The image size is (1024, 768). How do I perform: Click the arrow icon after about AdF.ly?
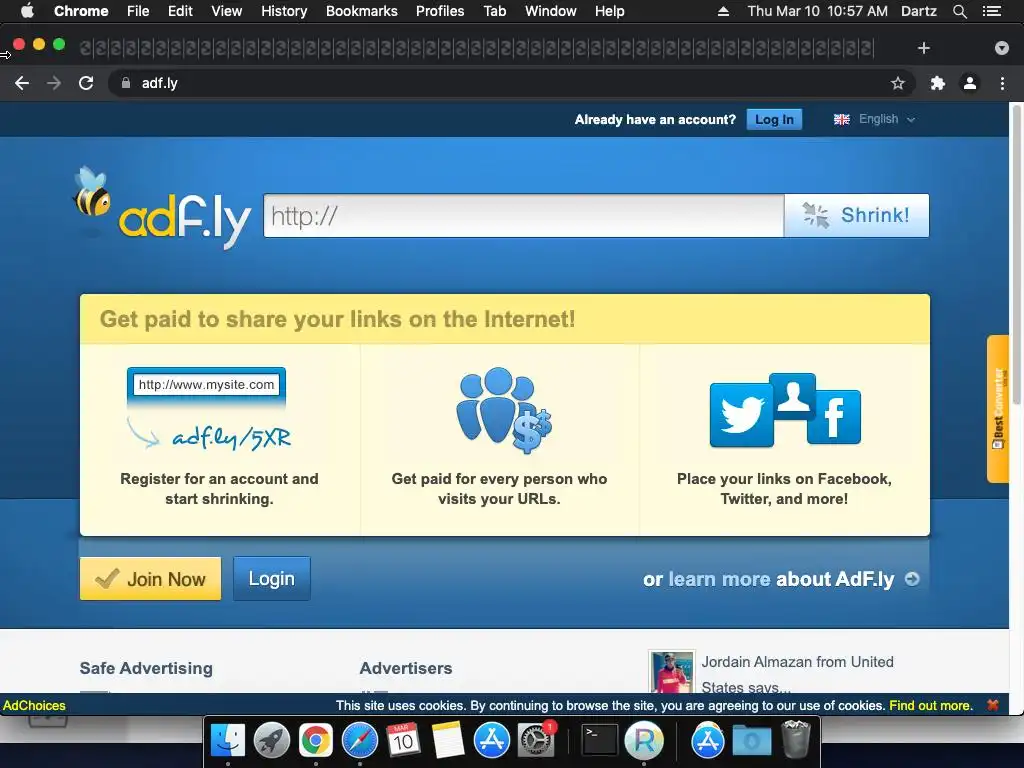pyautogui.click(x=912, y=579)
